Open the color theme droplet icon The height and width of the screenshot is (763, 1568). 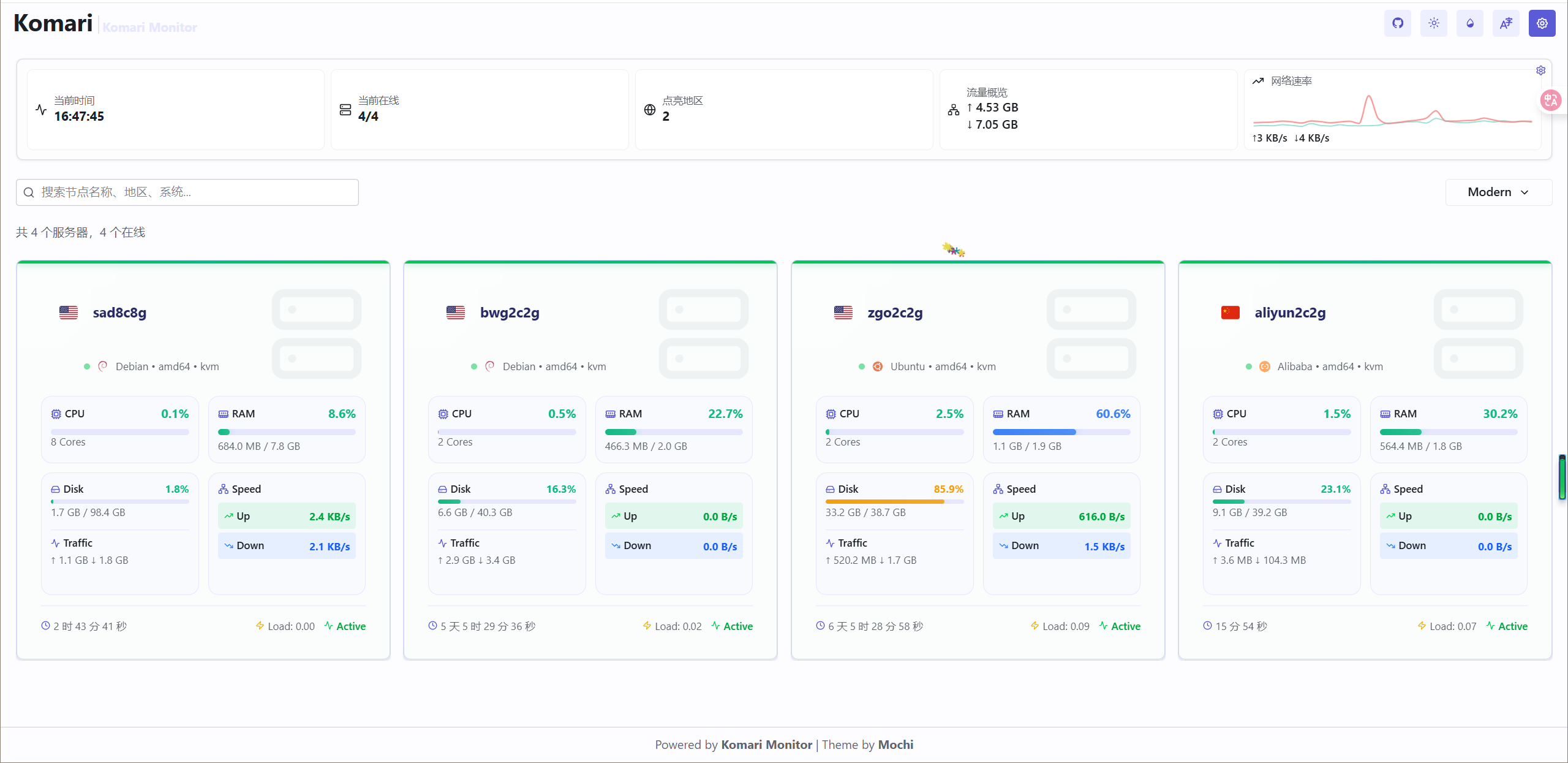tap(1469, 23)
